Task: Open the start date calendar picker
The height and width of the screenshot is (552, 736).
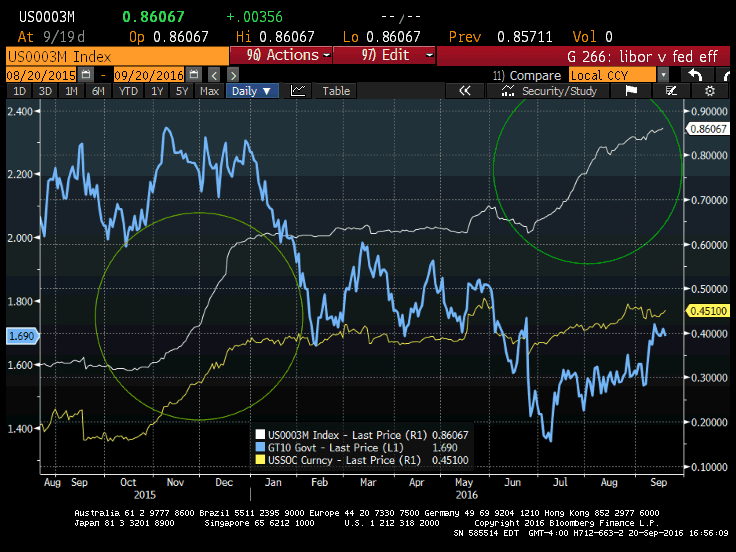Action: click(x=86, y=75)
